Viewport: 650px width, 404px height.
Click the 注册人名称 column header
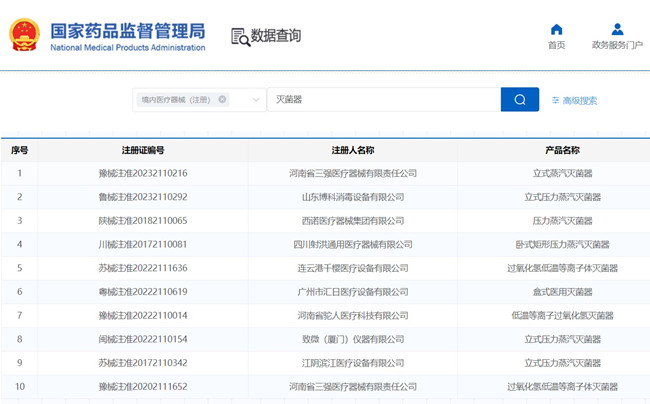tap(353, 150)
